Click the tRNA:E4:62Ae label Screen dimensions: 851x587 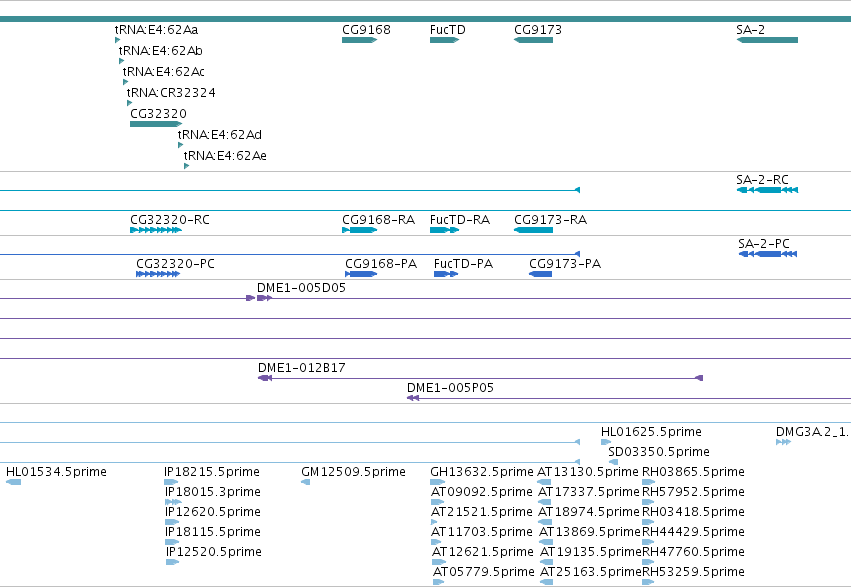pos(225,156)
